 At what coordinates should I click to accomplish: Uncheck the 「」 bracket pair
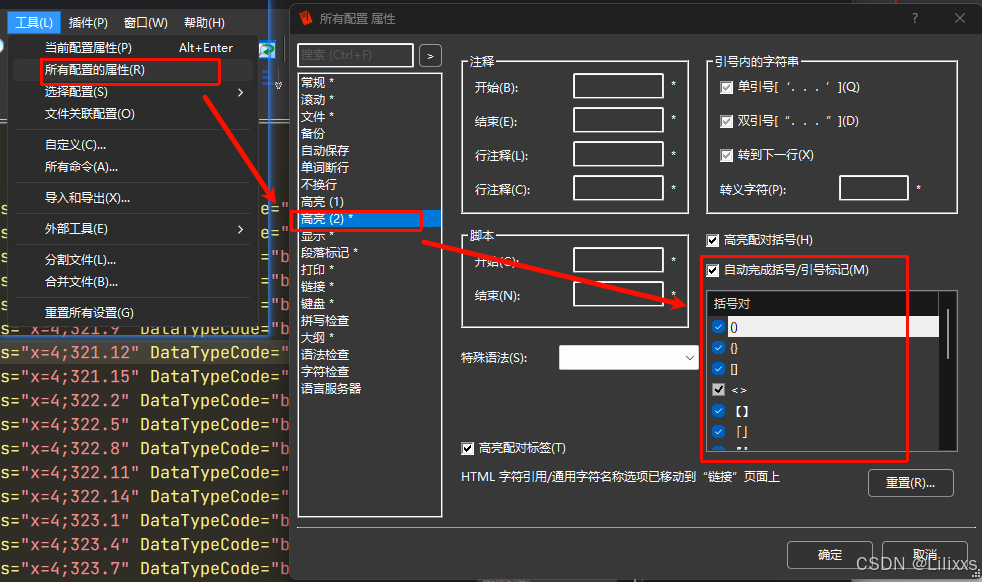[x=718, y=432]
